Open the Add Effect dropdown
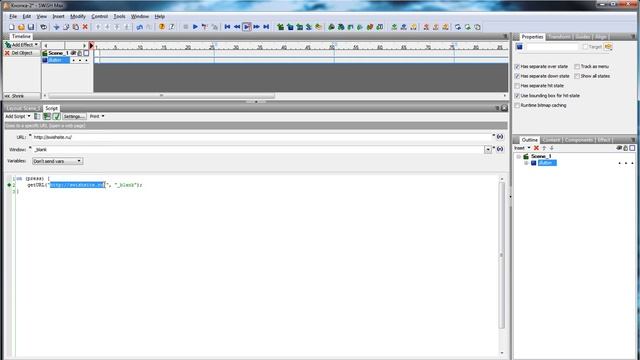640x360 pixels. coord(22,44)
